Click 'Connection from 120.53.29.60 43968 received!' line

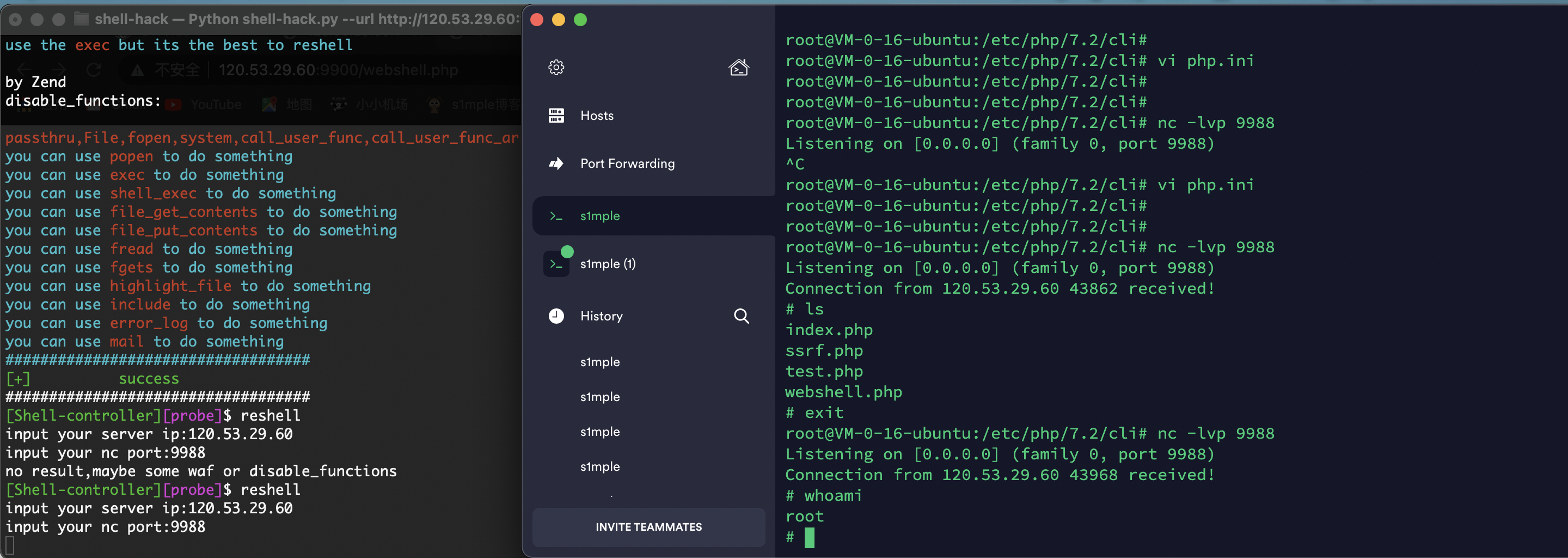(x=1000, y=475)
